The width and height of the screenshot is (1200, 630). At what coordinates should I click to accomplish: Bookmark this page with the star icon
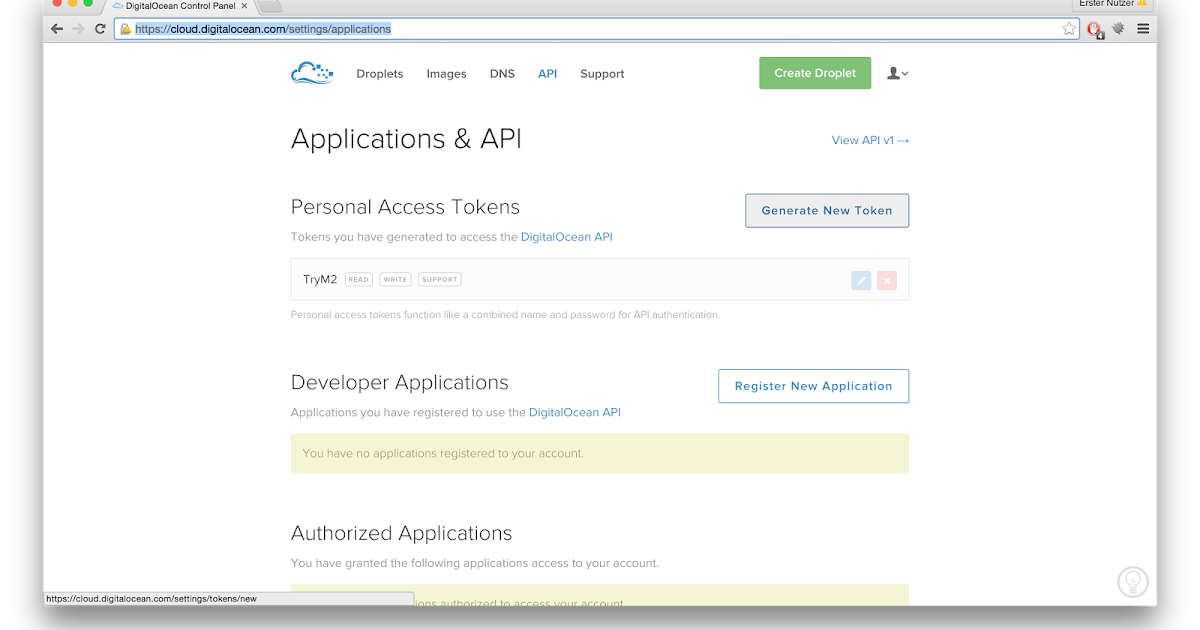(1069, 29)
